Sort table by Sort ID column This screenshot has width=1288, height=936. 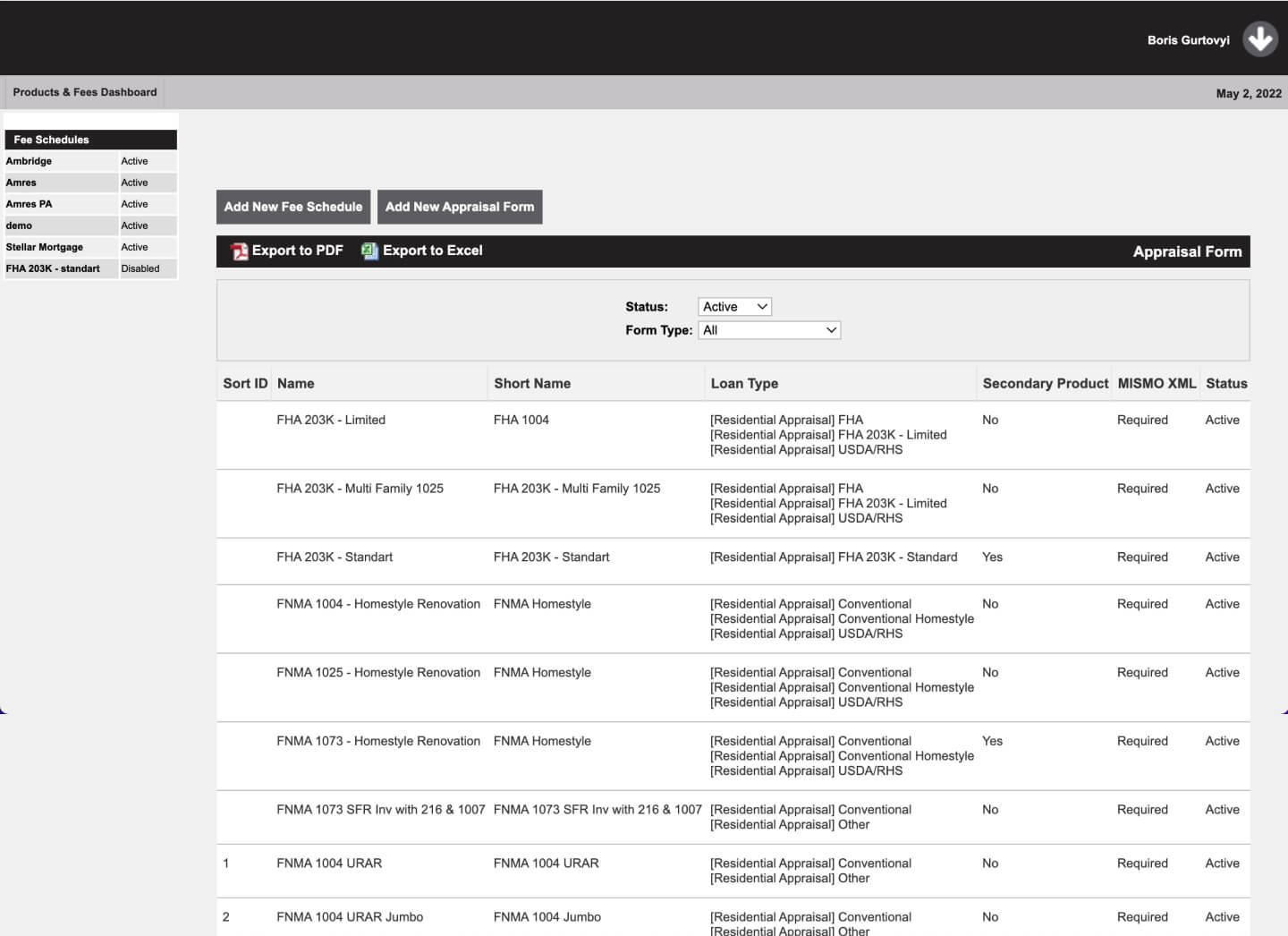(245, 383)
